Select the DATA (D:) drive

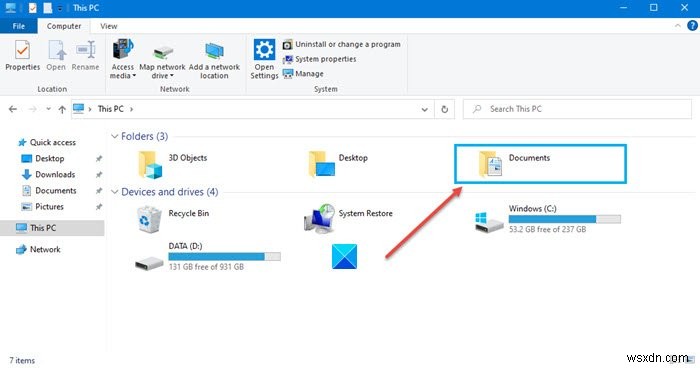click(208, 257)
